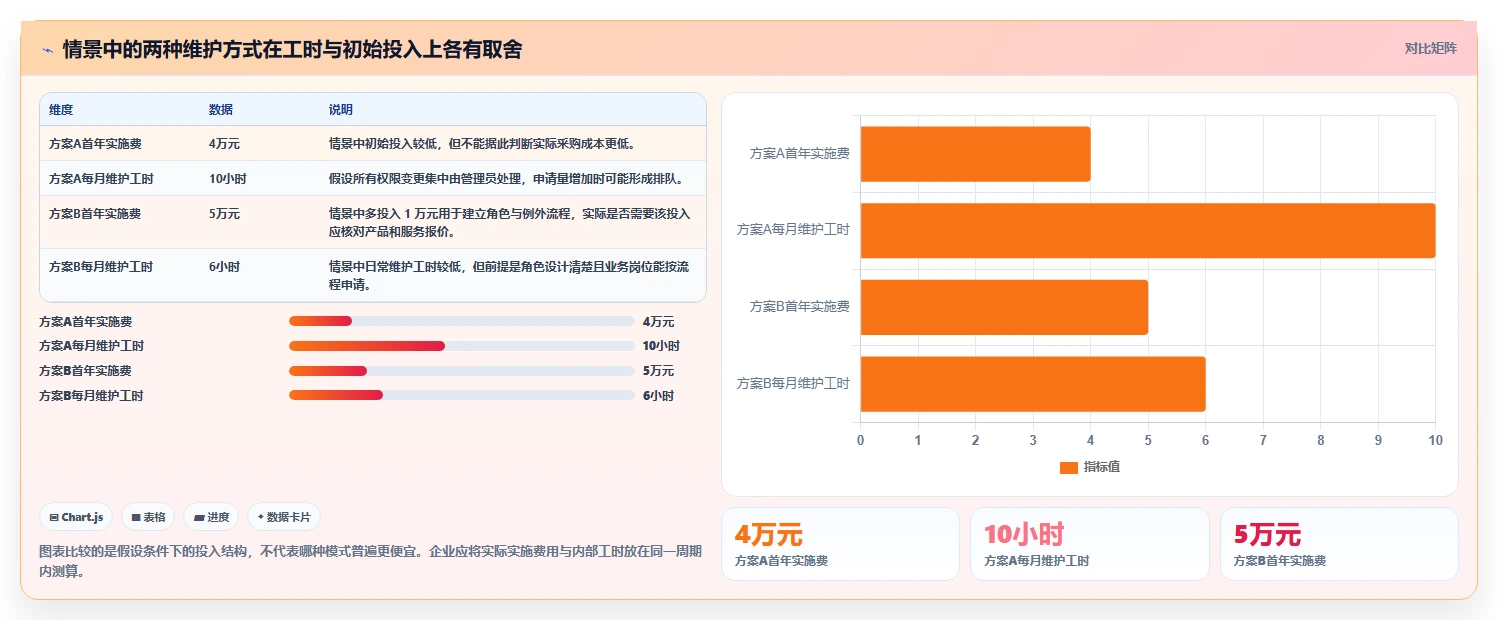Screen dimensions: 1498x620
Task: Click the lightning icon beside the title
Action: (x=47, y=50)
